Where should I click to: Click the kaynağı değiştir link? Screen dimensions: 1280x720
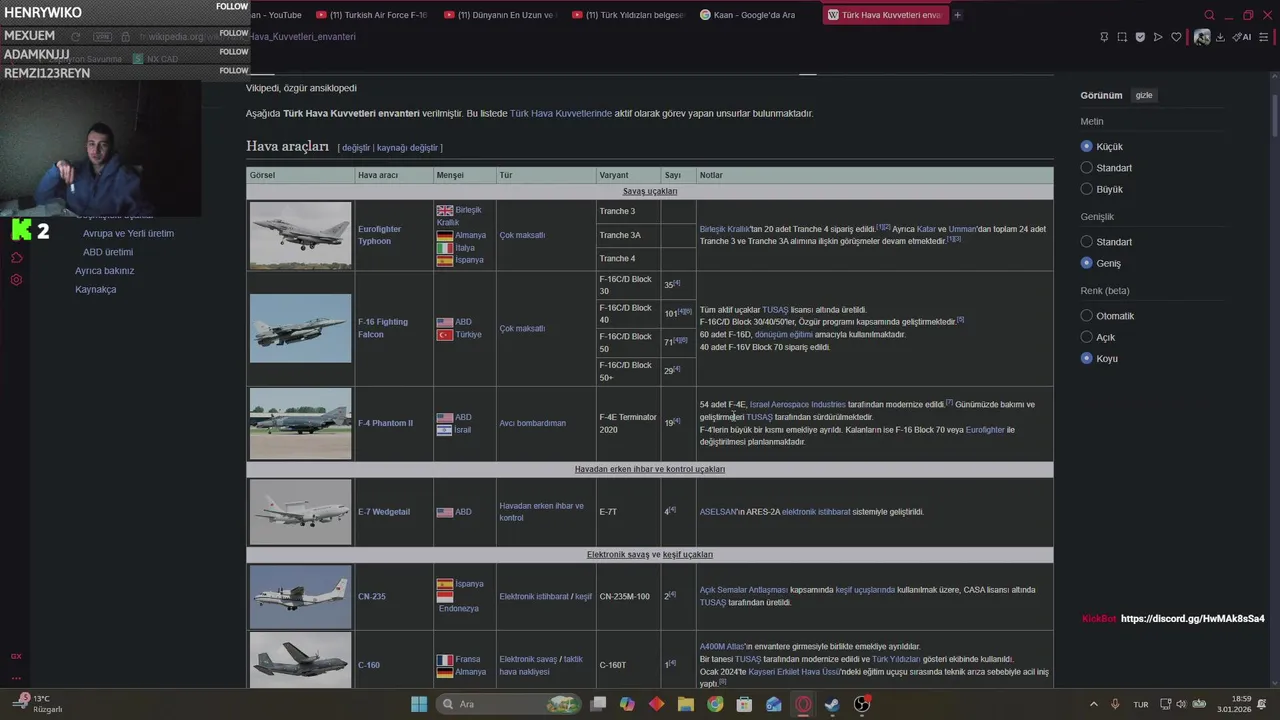point(407,148)
